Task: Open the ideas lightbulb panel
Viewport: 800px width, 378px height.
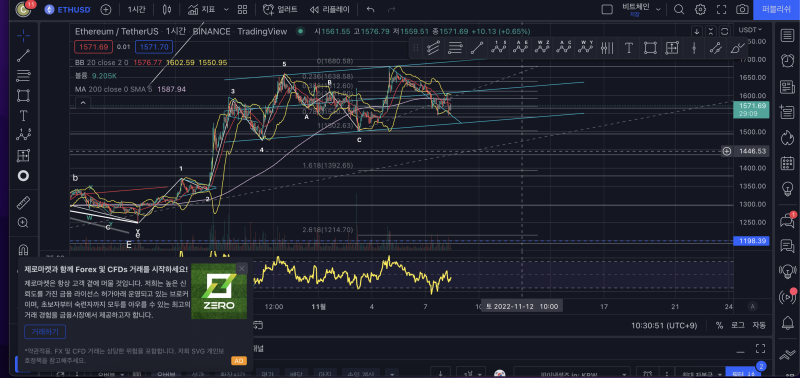Action: [x=787, y=189]
